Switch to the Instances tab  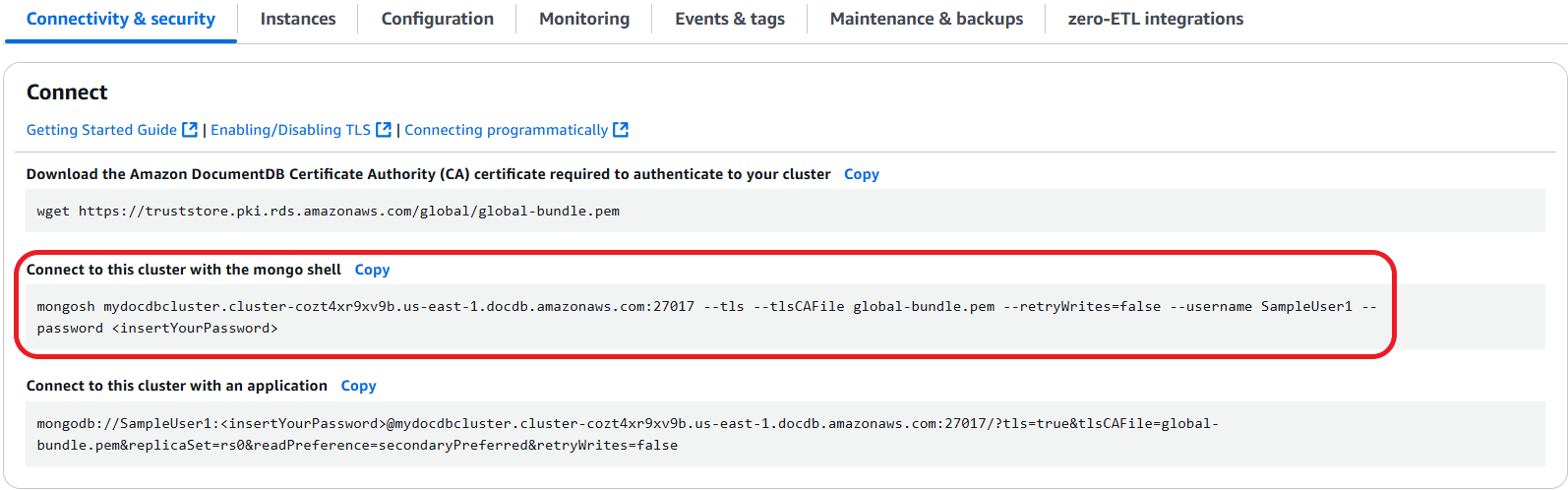coord(297,19)
